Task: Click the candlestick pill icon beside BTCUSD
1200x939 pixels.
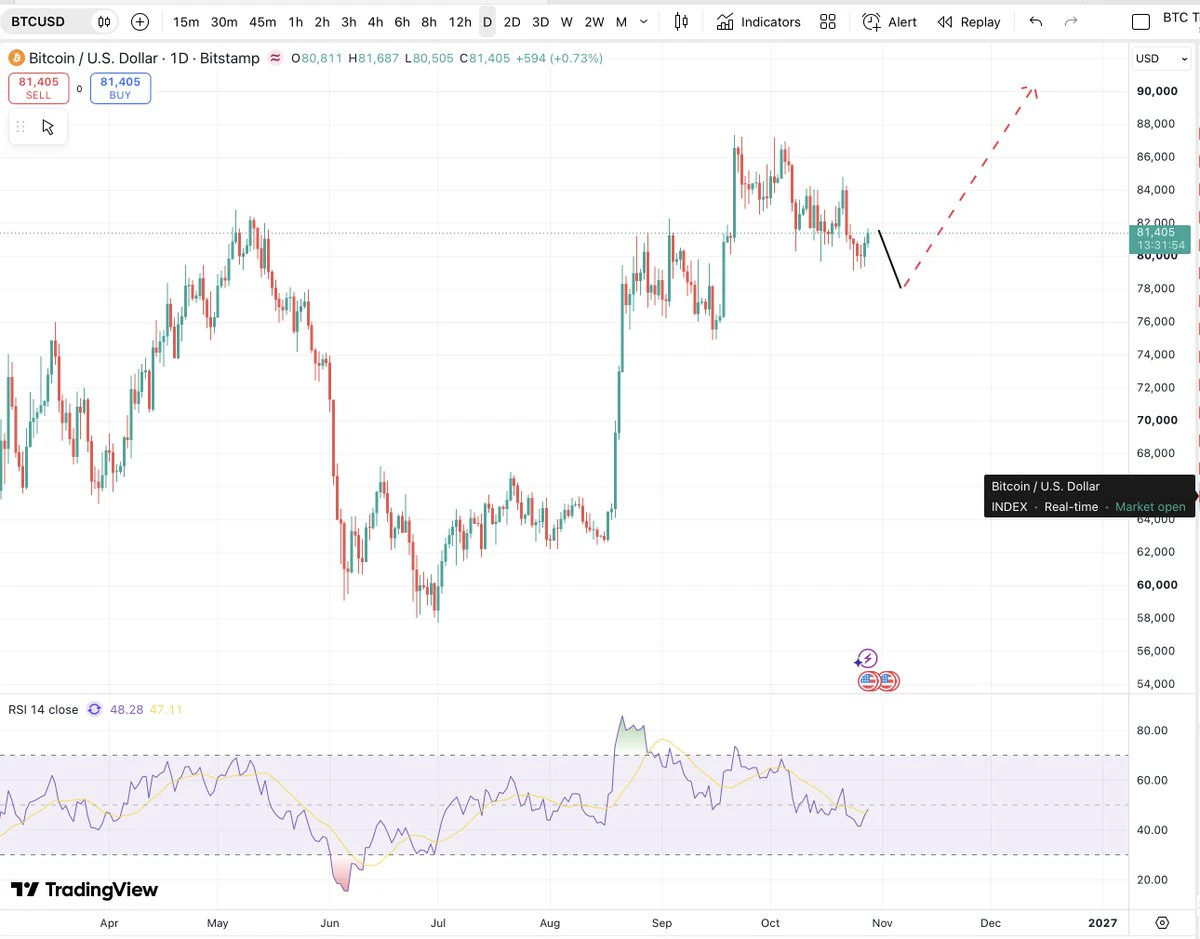Action: coord(103,22)
